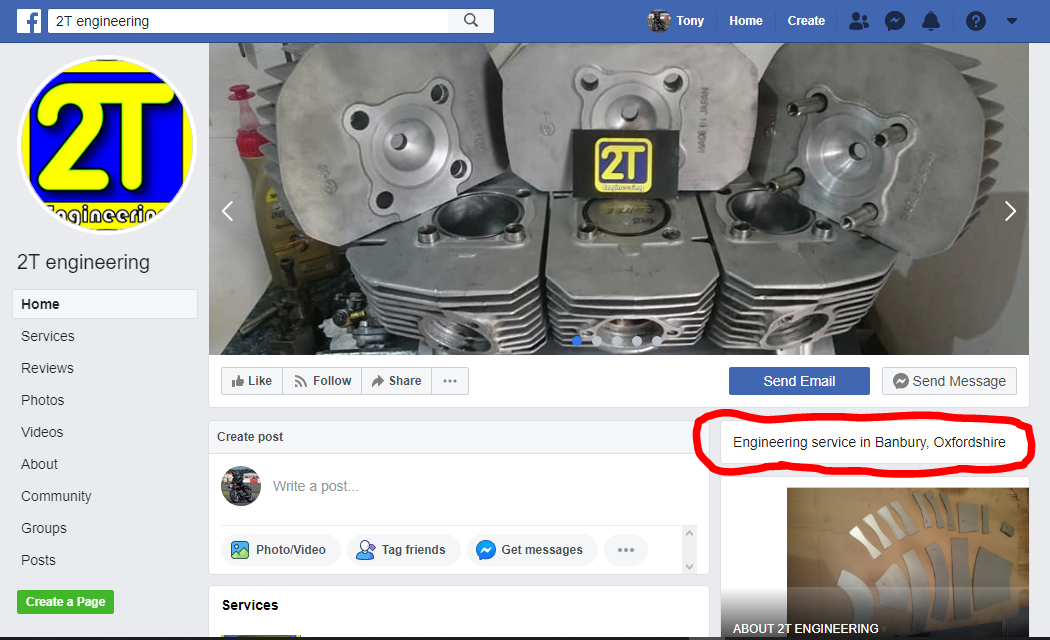The width and height of the screenshot is (1050, 640).
Task: Open the About tab in sidebar
Action: [39, 465]
